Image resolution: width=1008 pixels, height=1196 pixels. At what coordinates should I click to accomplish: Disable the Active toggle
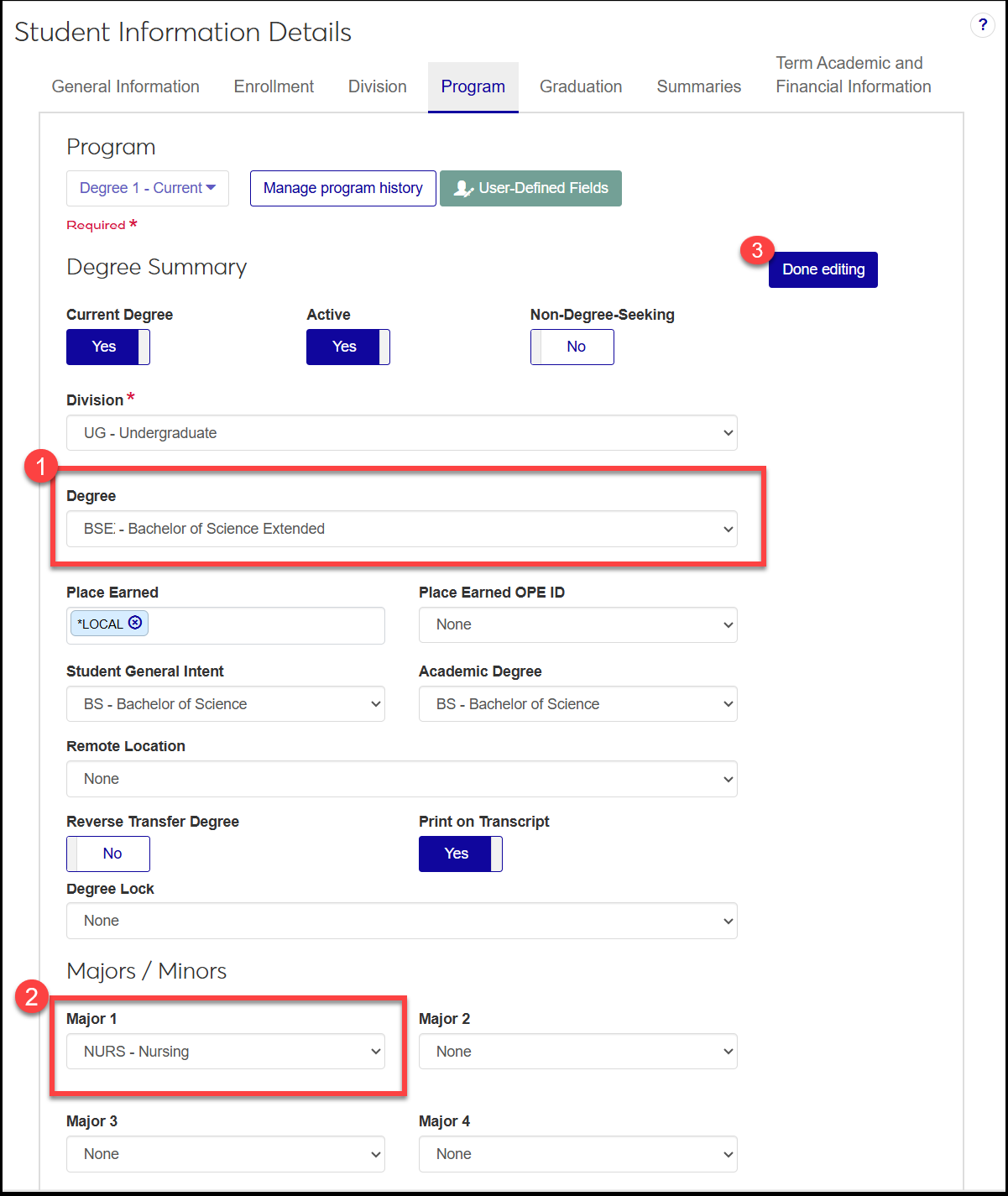click(x=347, y=347)
